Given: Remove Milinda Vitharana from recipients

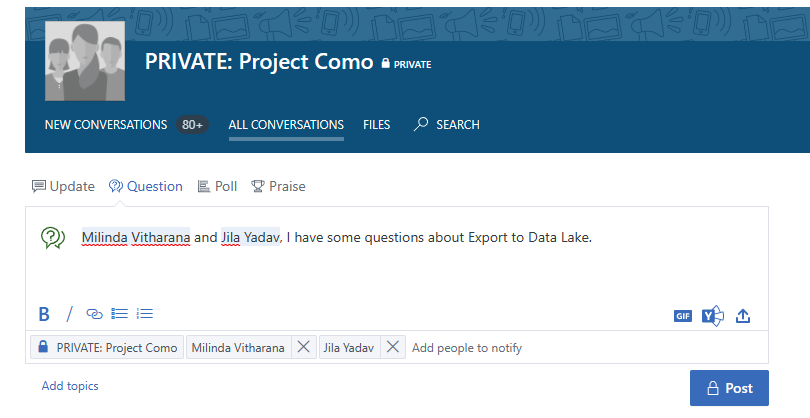Looking at the screenshot, I should coord(303,348).
